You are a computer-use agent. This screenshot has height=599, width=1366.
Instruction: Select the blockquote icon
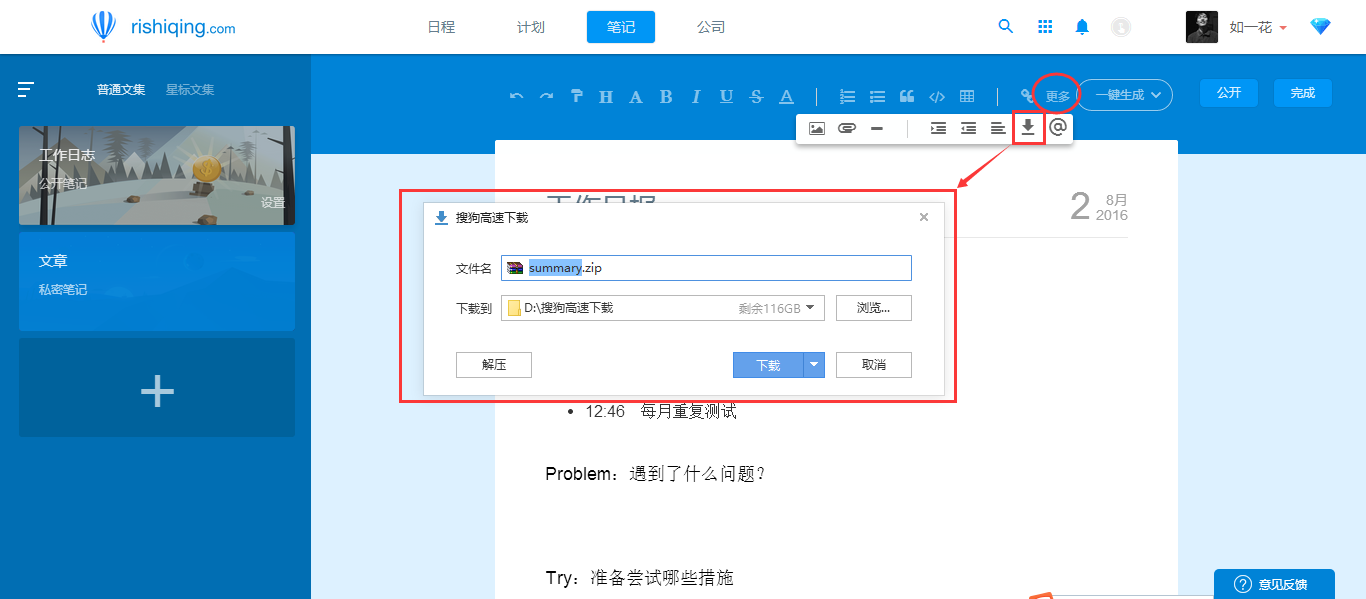907,95
